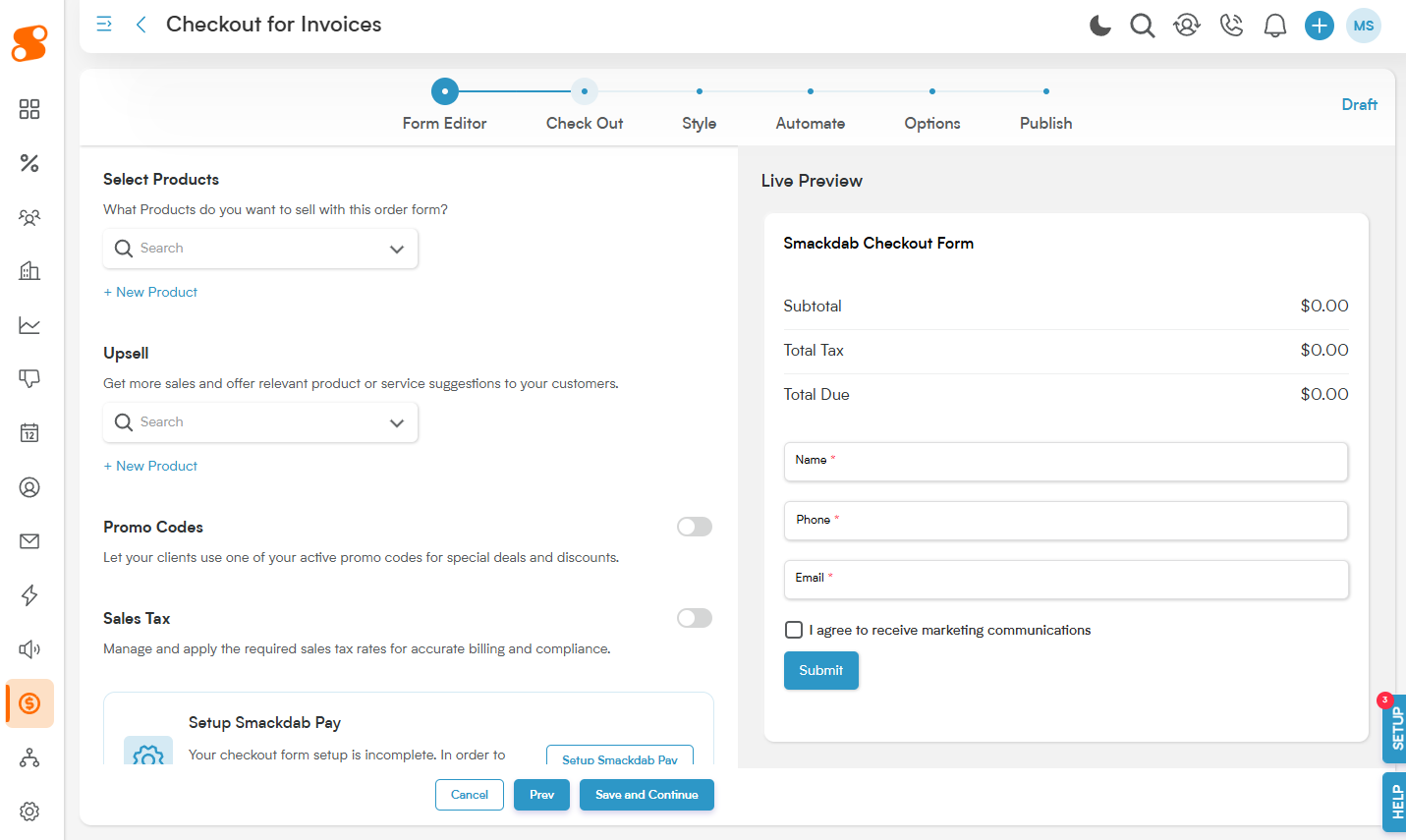Open the megaphone marketing icon in sidebar

(29, 649)
